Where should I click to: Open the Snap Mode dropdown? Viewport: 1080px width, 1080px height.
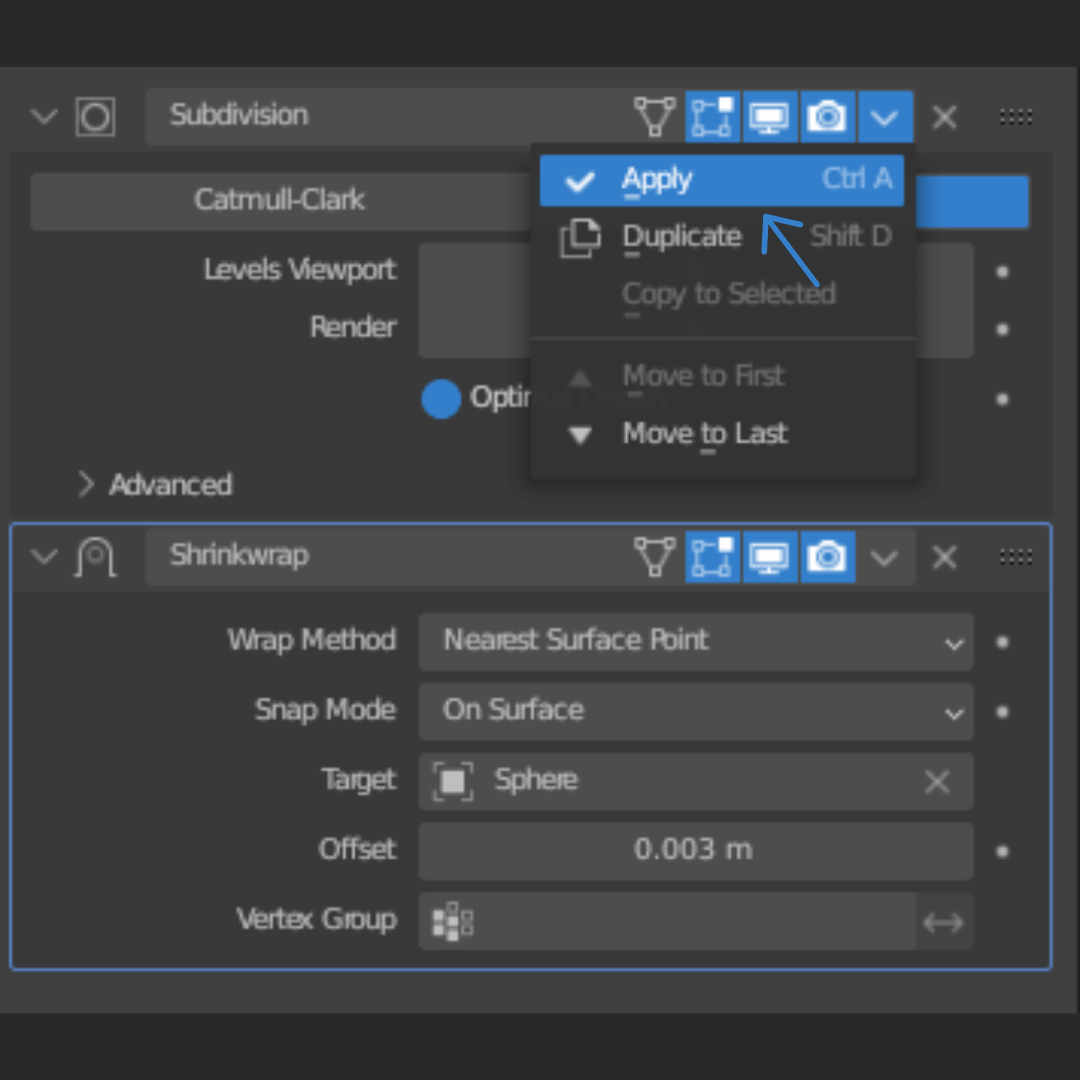point(695,711)
